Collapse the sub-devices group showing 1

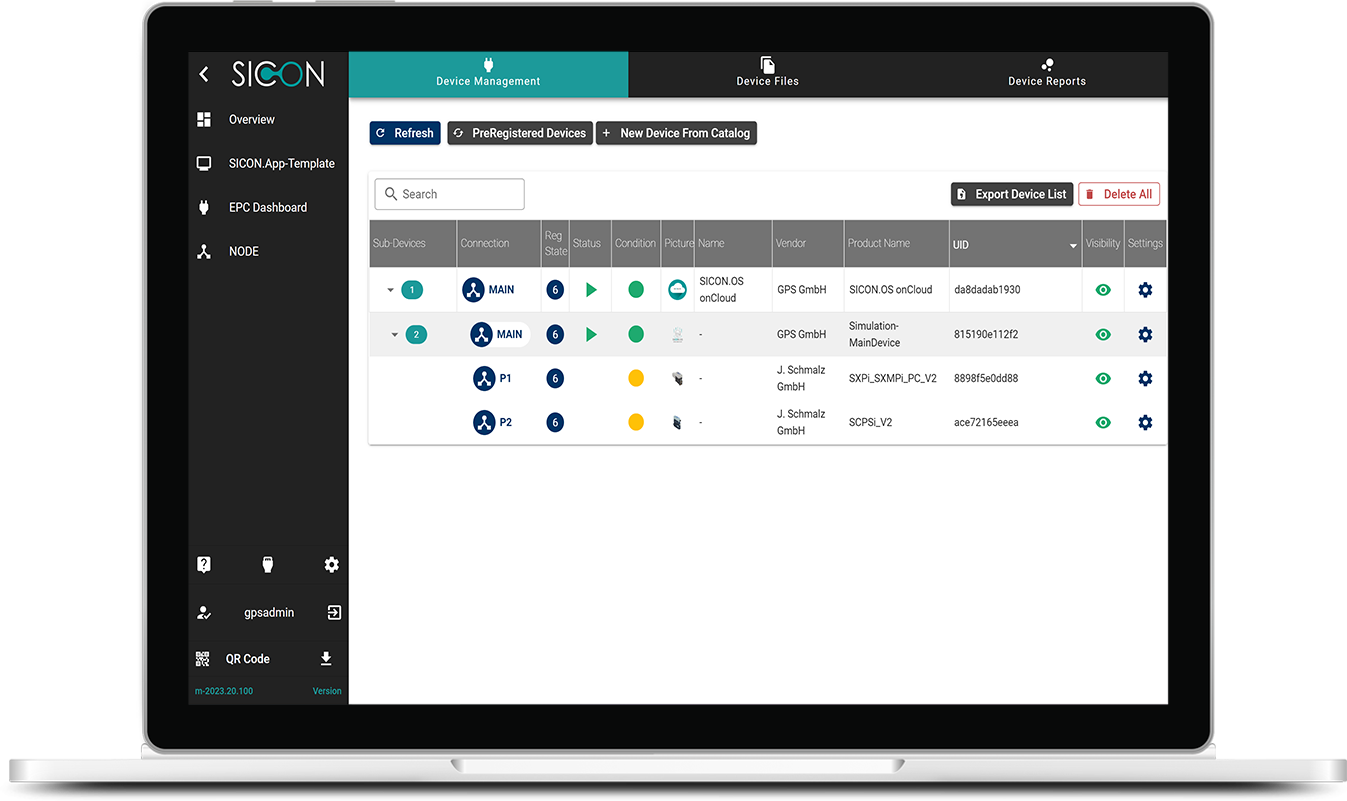[391, 290]
